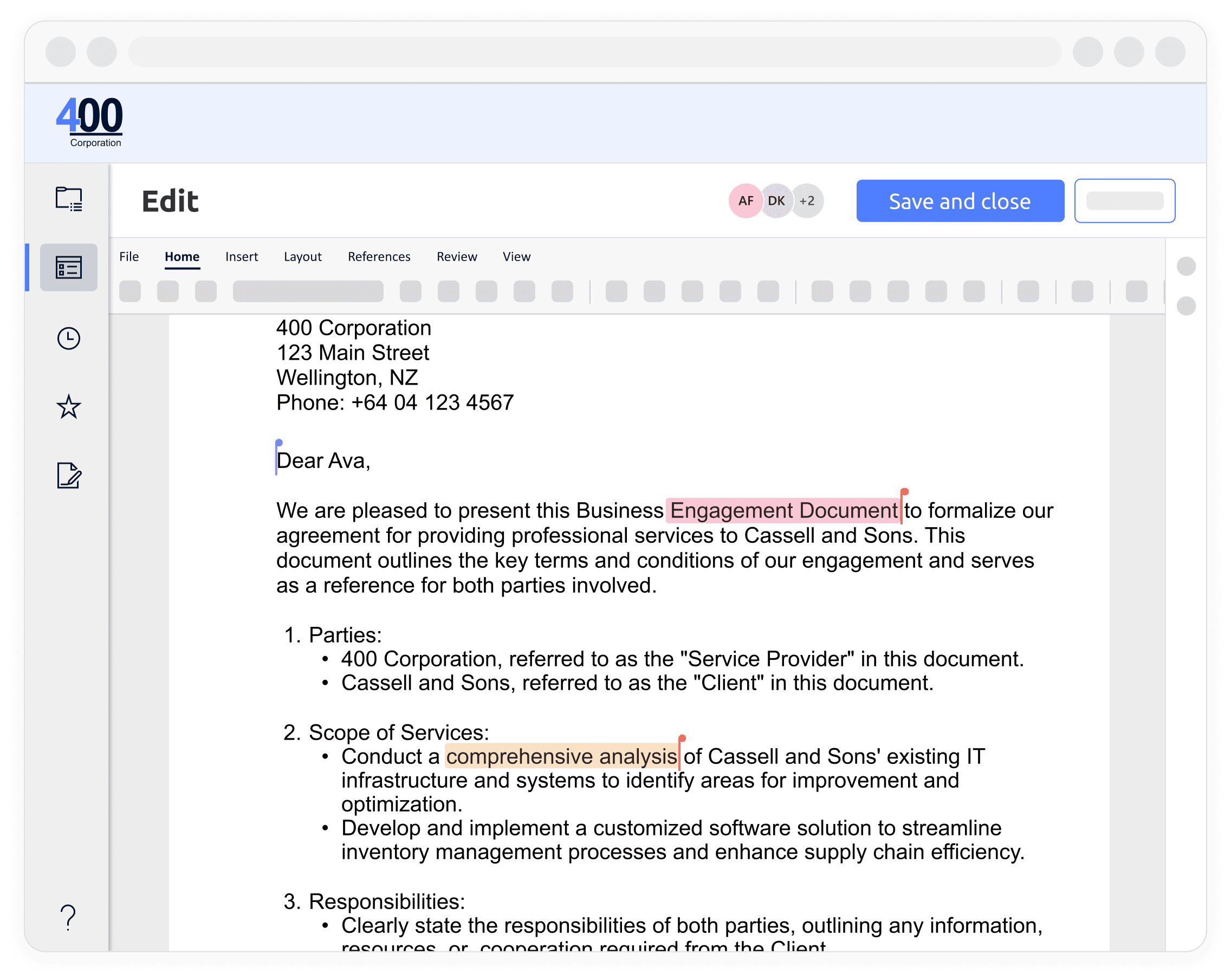Image resolution: width=1231 pixels, height=980 pixels.
Task: Click the 3. Responsibilities: heading
Action: [374, 901]
